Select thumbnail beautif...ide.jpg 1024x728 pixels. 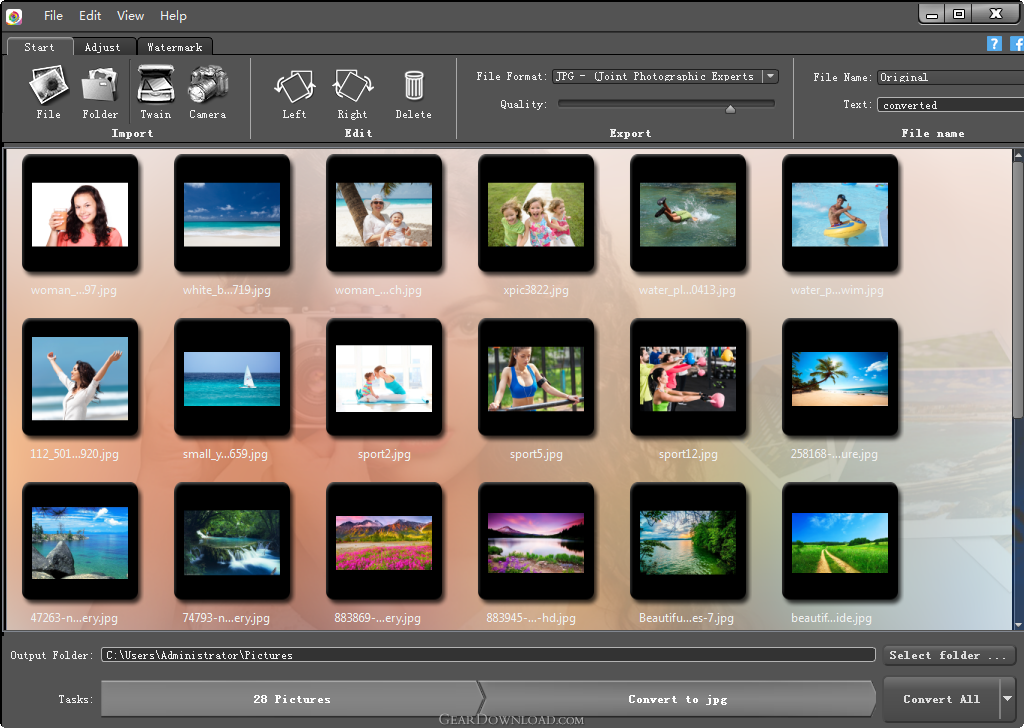[840, 542]
